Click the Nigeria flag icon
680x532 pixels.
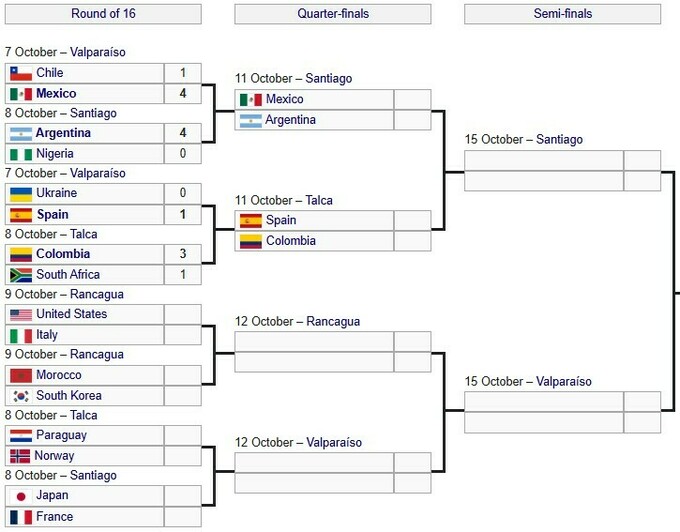[x=20, y=154]
